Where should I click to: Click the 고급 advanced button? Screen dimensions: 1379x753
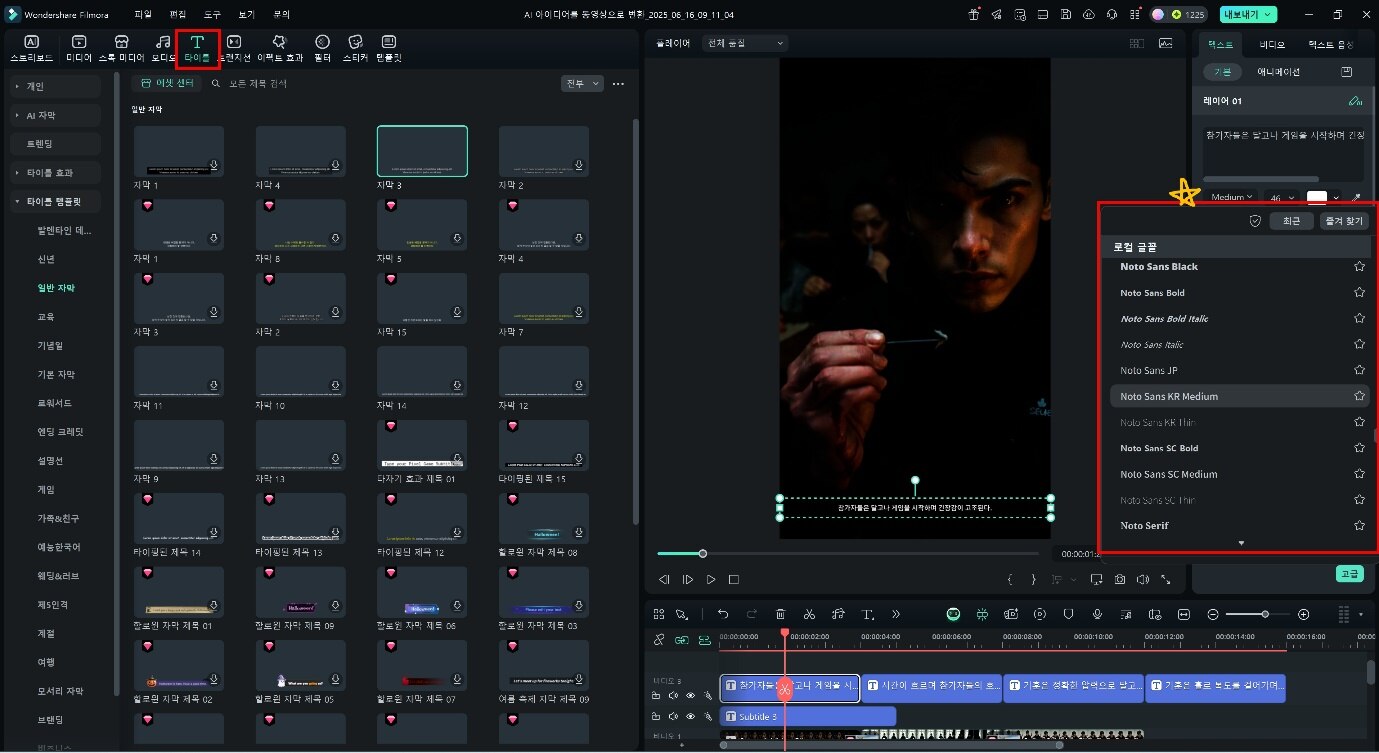pyautogui.click(x=1349, y=574)
